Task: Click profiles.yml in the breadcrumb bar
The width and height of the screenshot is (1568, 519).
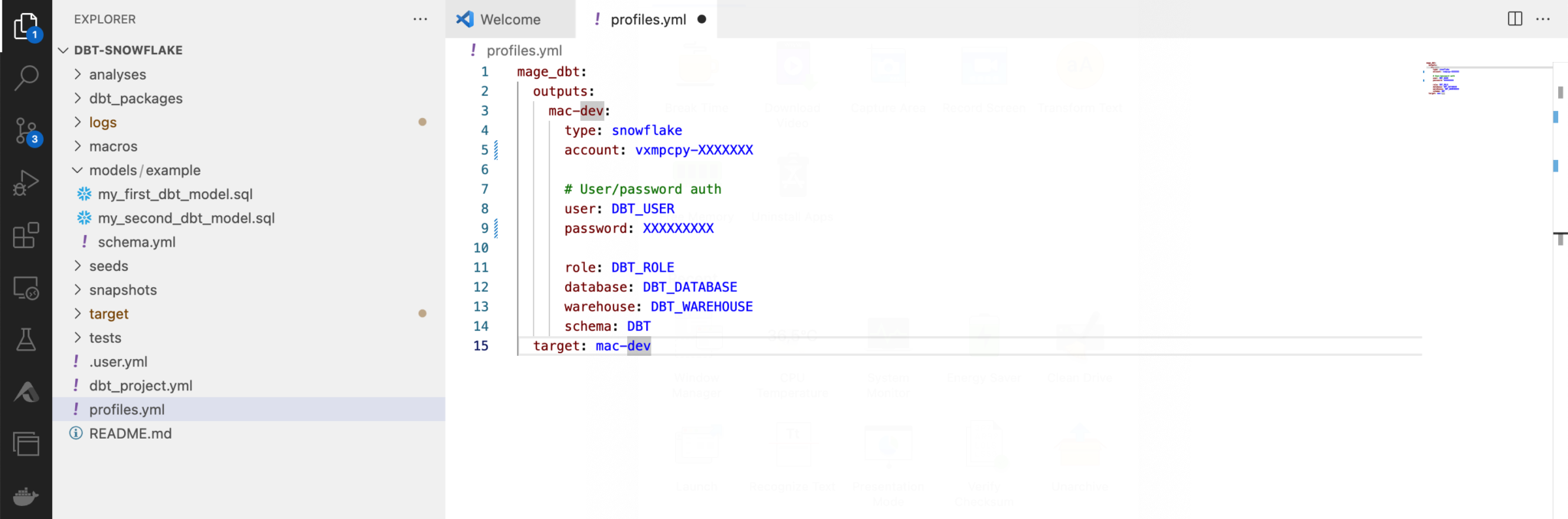Action: 524,51
